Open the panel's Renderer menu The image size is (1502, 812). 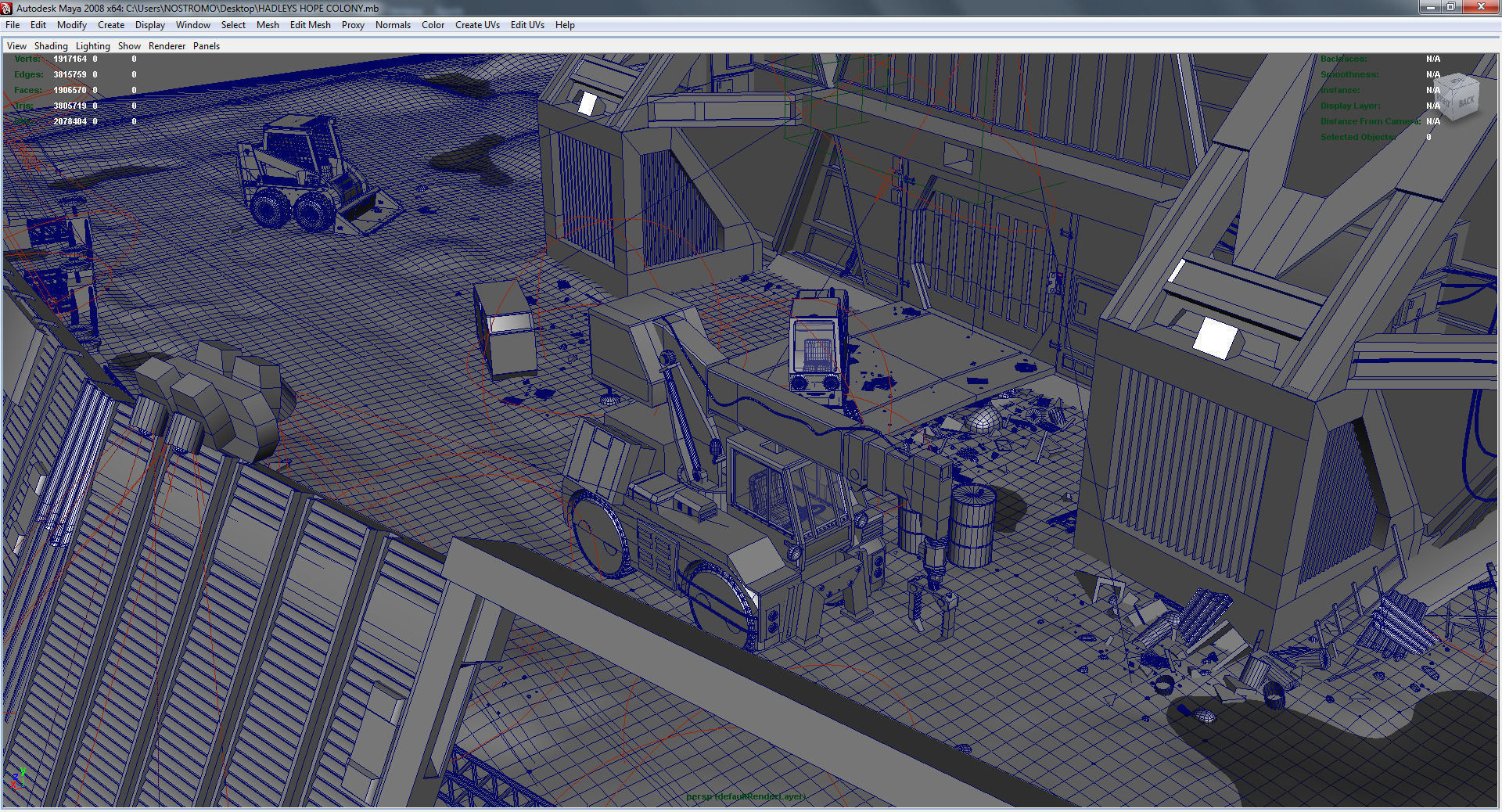167,46
